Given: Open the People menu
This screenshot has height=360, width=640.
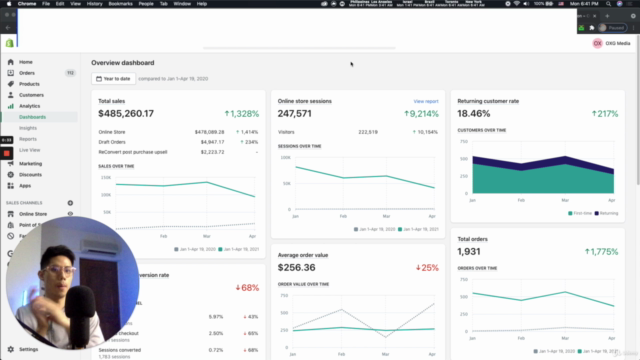Looking at the screenshot, I should 146,4.
